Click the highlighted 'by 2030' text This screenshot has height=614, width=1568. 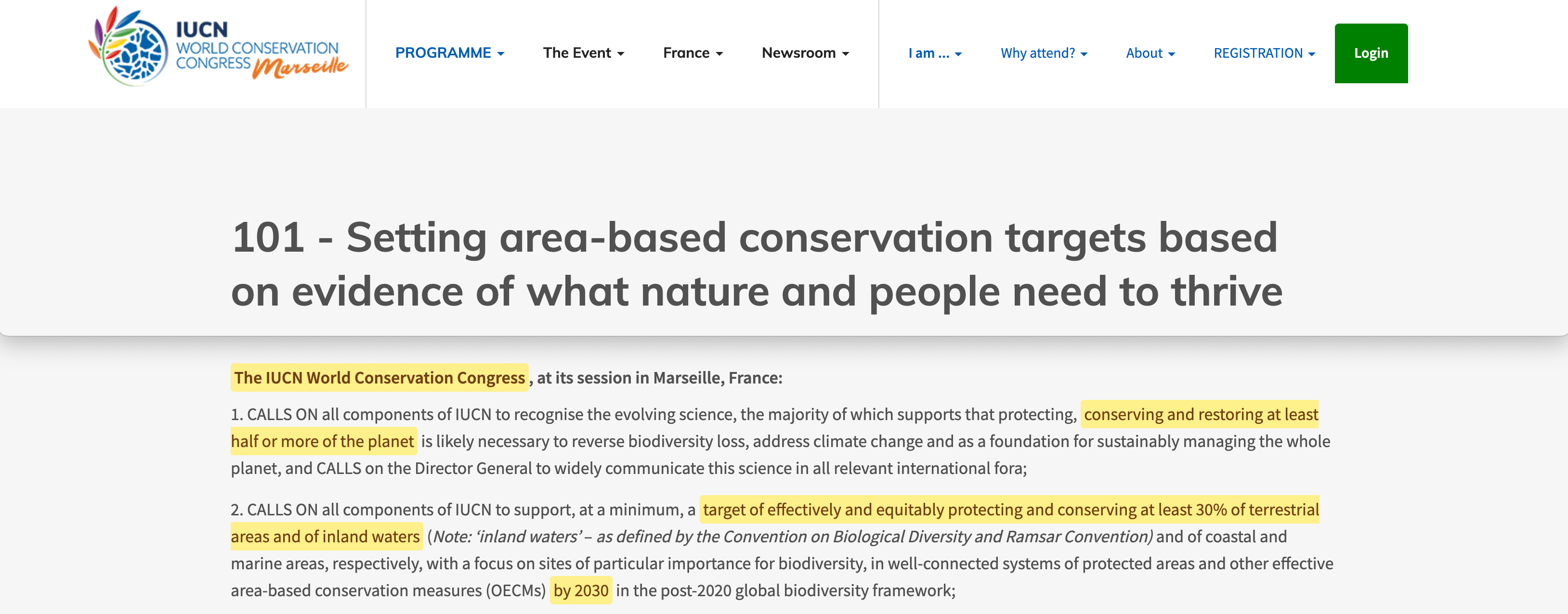pyautogui.click(x=581, y=590)
